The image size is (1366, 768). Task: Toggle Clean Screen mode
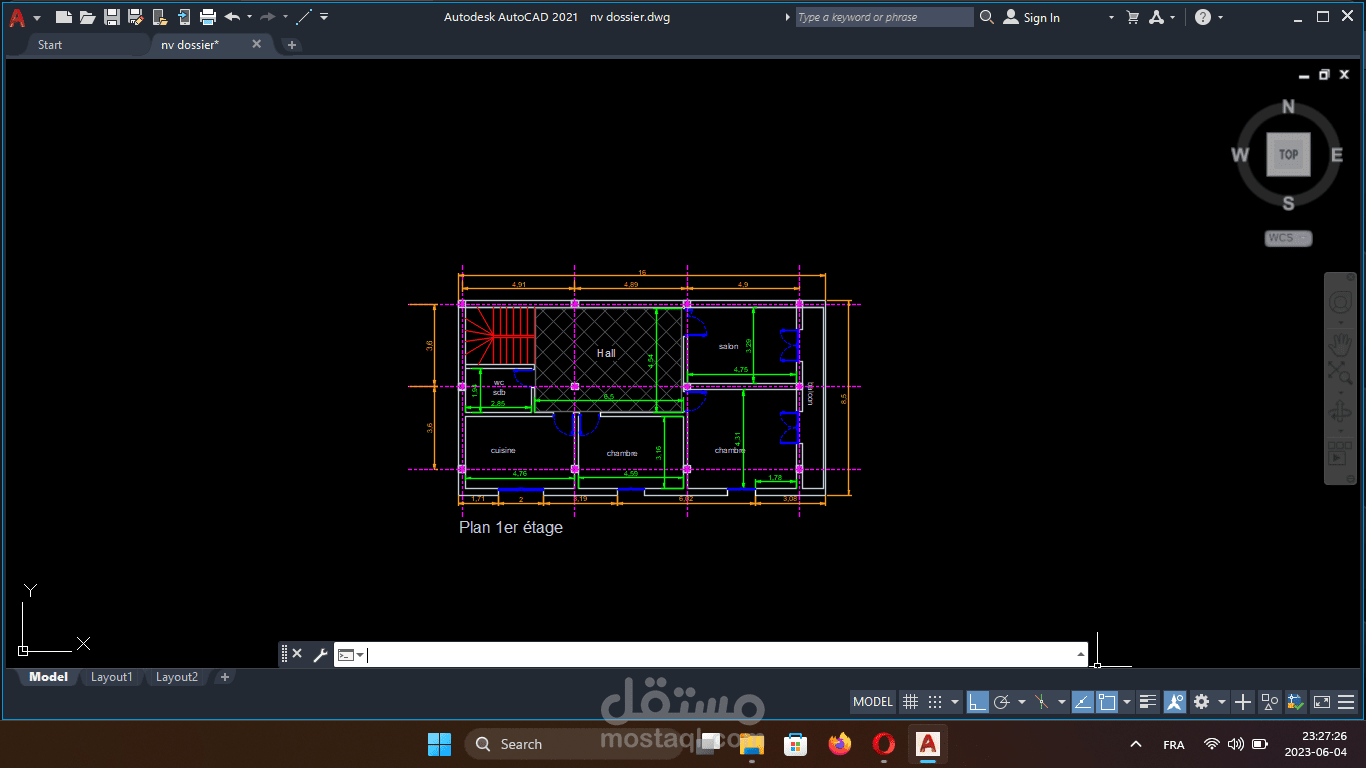[x=1322, y=702]
